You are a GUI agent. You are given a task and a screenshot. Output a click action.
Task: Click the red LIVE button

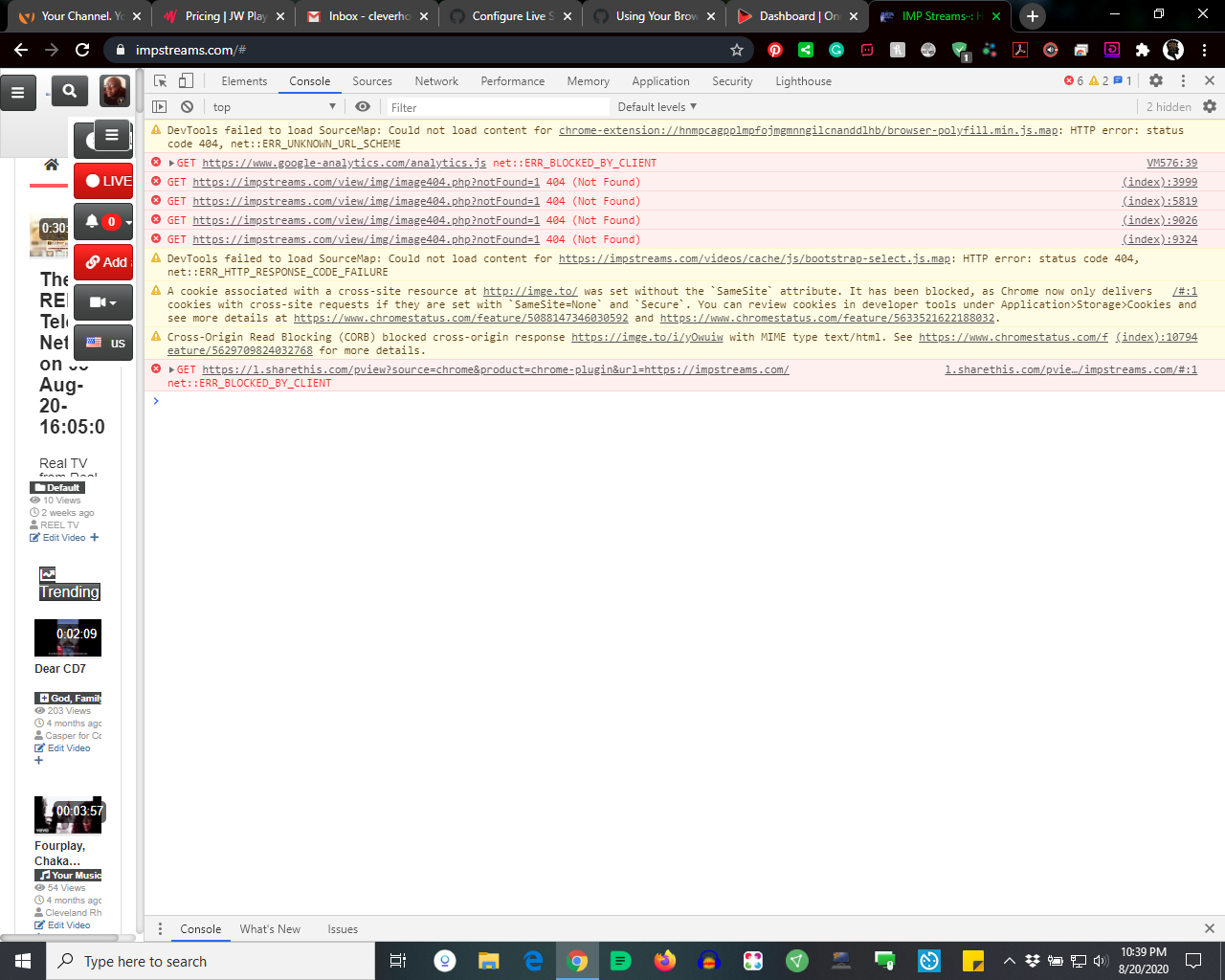pyautogui.click(x=103, y=180)
